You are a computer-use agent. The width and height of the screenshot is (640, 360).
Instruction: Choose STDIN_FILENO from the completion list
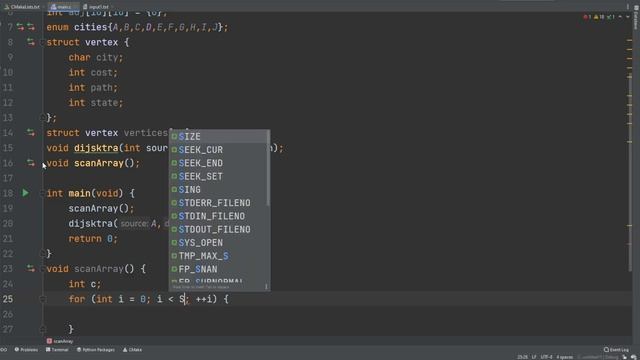[x=219, y=216]
